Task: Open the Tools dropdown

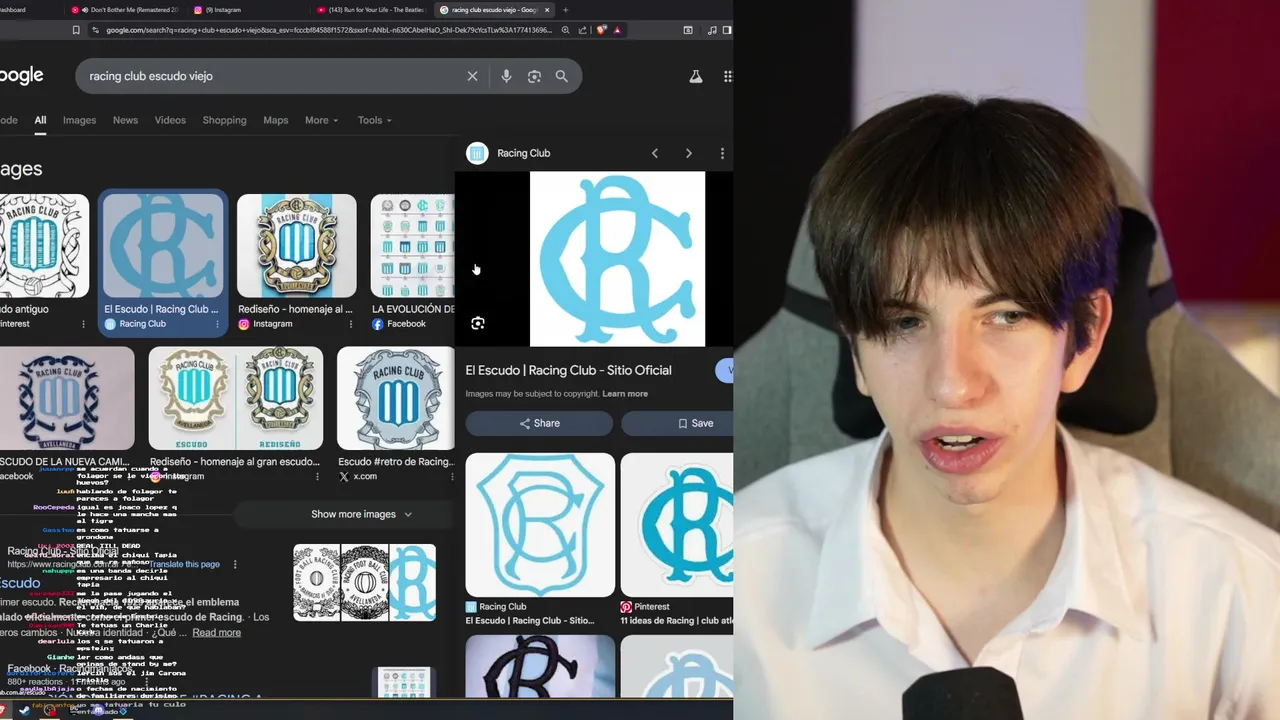Action: [x=374, y=120]
